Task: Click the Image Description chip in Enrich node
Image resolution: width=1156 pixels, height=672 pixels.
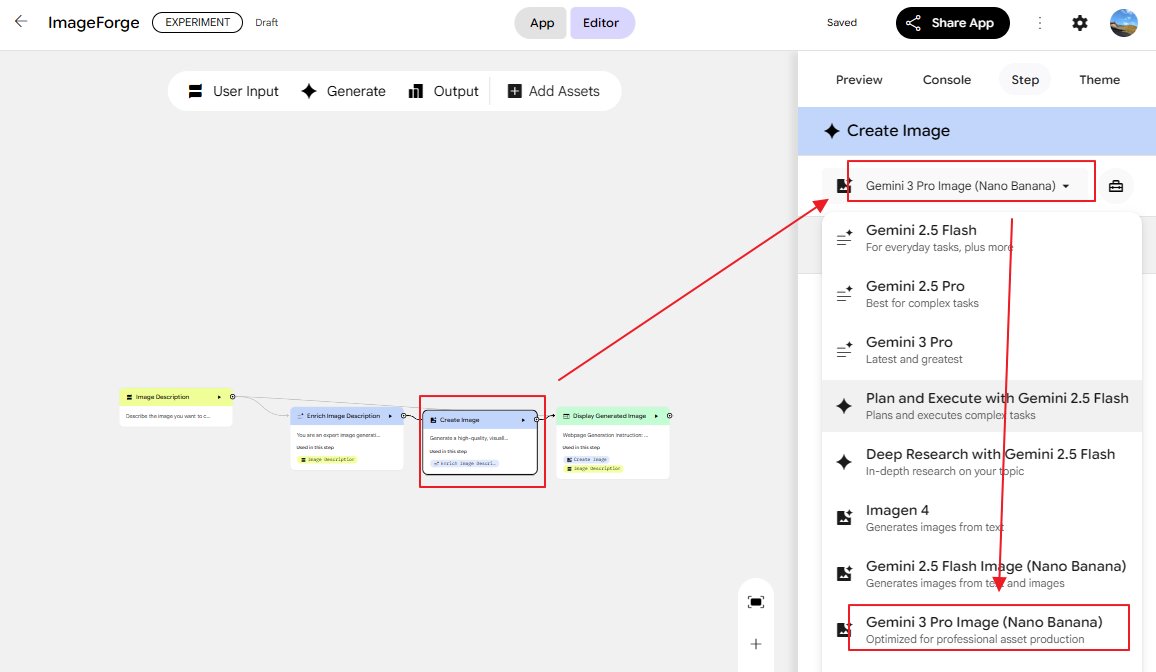Action: click(x=327, y=460)
